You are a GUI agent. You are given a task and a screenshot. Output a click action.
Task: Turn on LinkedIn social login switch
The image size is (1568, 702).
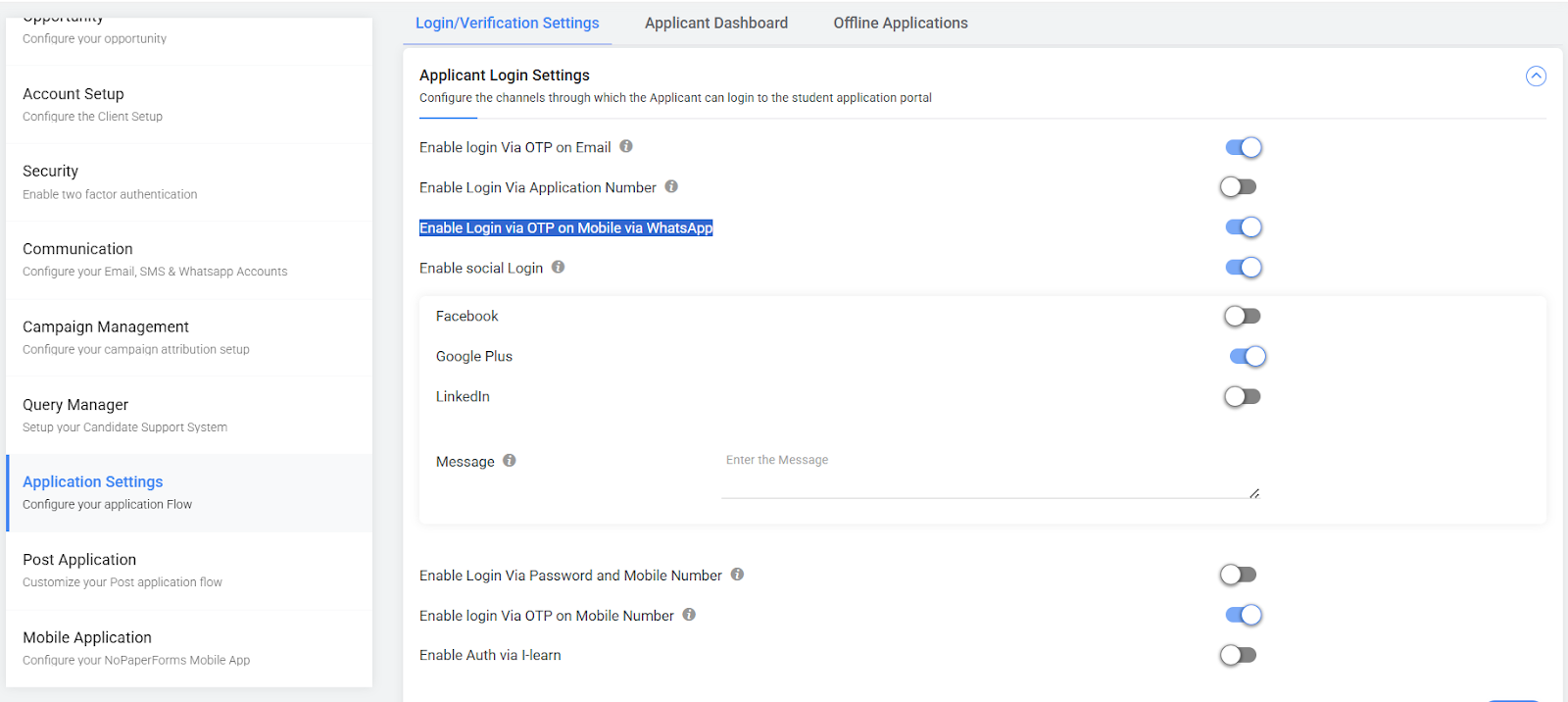pyautogui.click(x=1242, y=396)
